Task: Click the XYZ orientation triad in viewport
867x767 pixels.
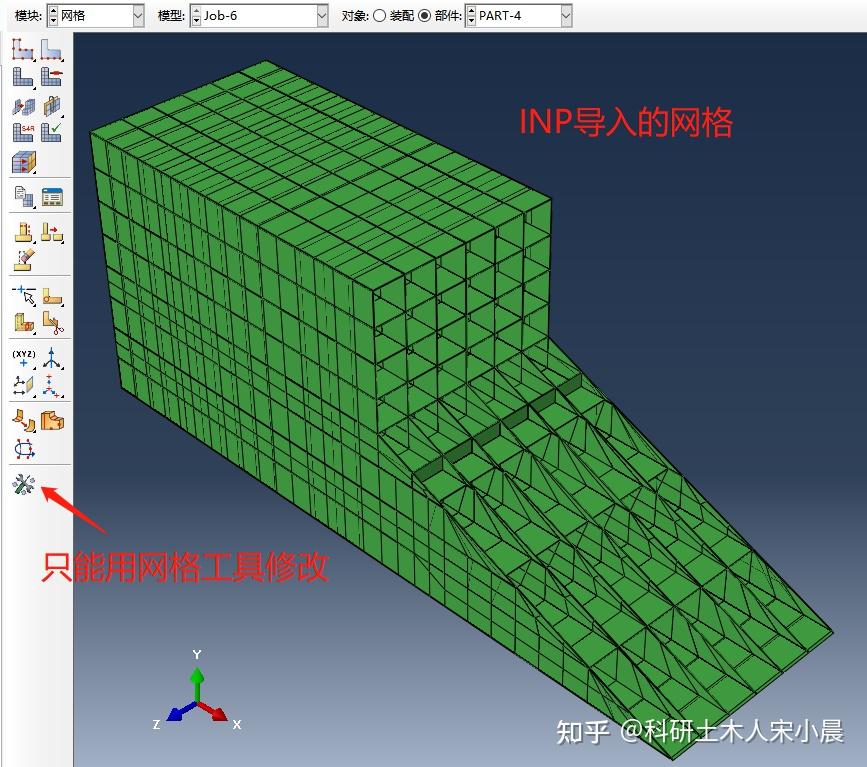Action: [197, 693]
